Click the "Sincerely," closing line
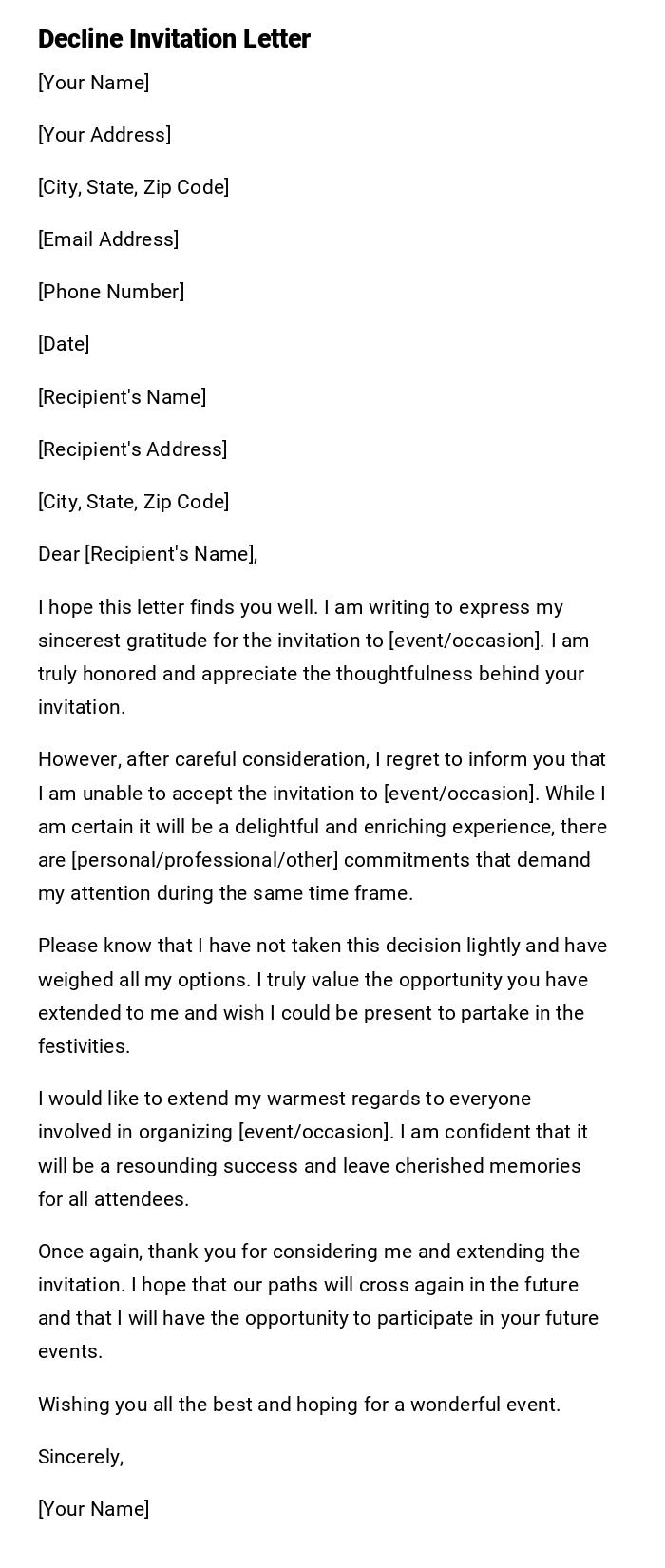Viewport: 665px width, 1568px height. tap(81, 1457)
